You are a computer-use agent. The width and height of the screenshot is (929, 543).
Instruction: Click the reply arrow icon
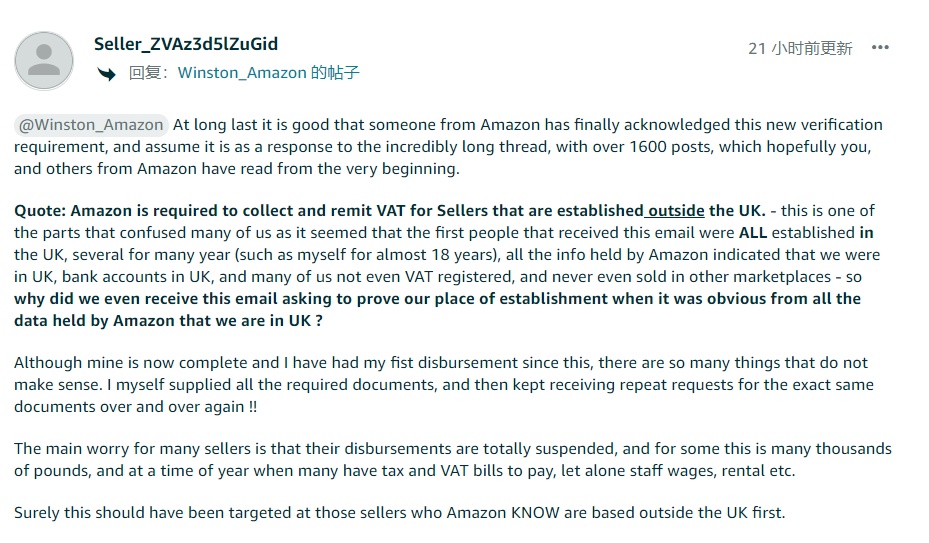pos(107,73)
